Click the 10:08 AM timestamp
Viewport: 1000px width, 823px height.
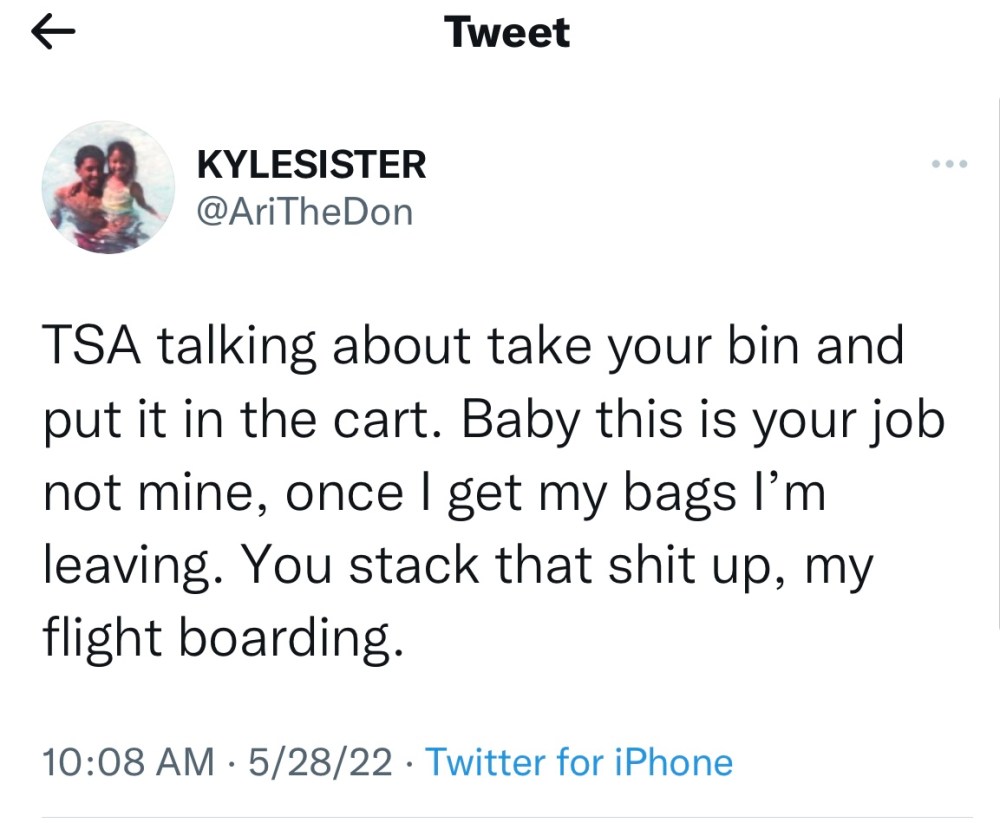tap(128, 762)
